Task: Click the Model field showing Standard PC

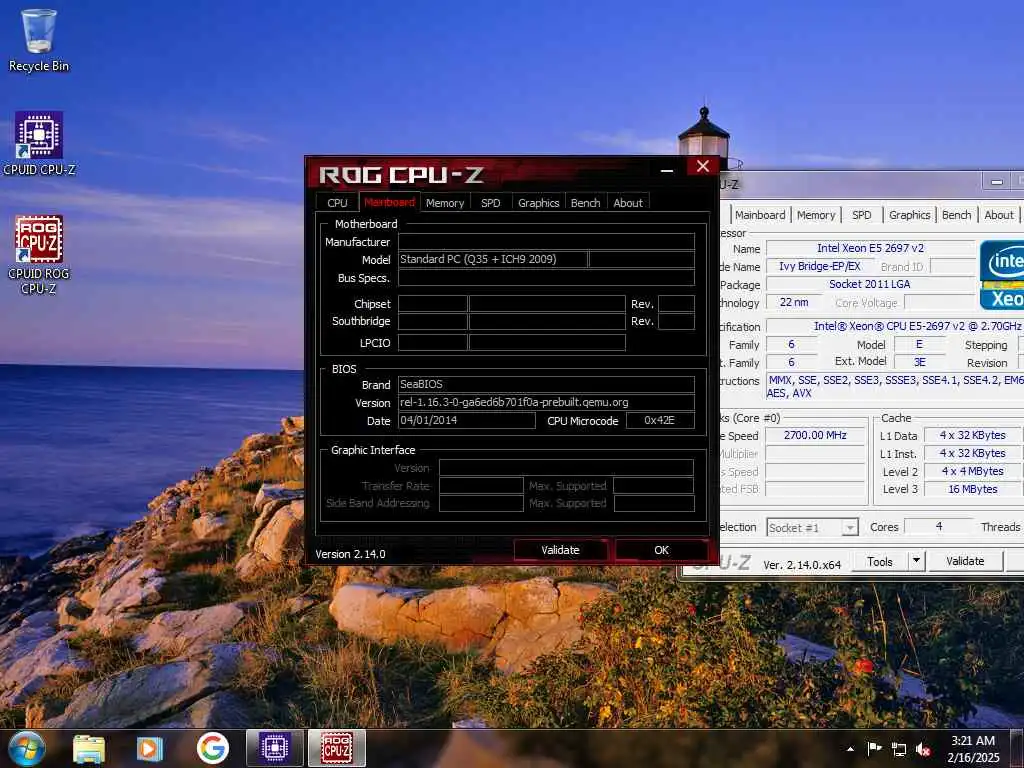Action: tap(492, 259)
